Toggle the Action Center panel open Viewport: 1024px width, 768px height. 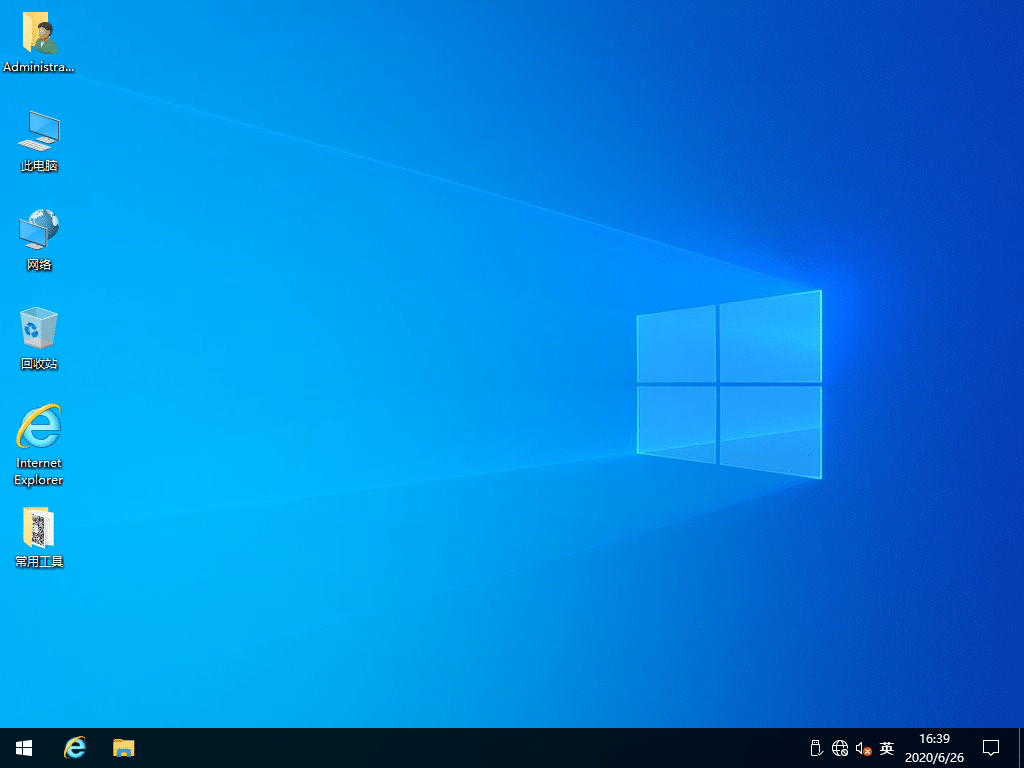[x=990, y=747]
